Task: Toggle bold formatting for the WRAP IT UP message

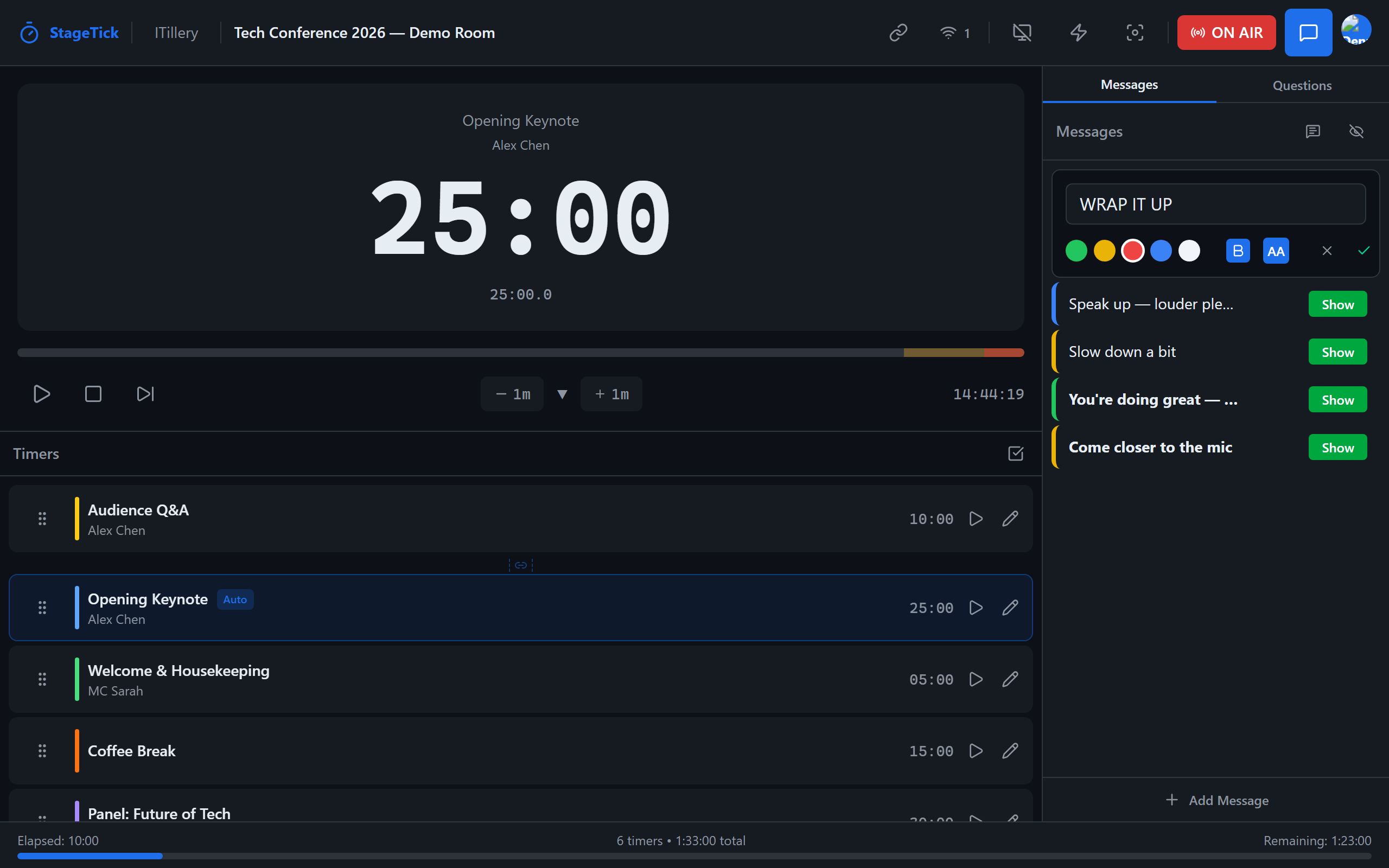Action: pyautogui.click(x=1238, y=250)
